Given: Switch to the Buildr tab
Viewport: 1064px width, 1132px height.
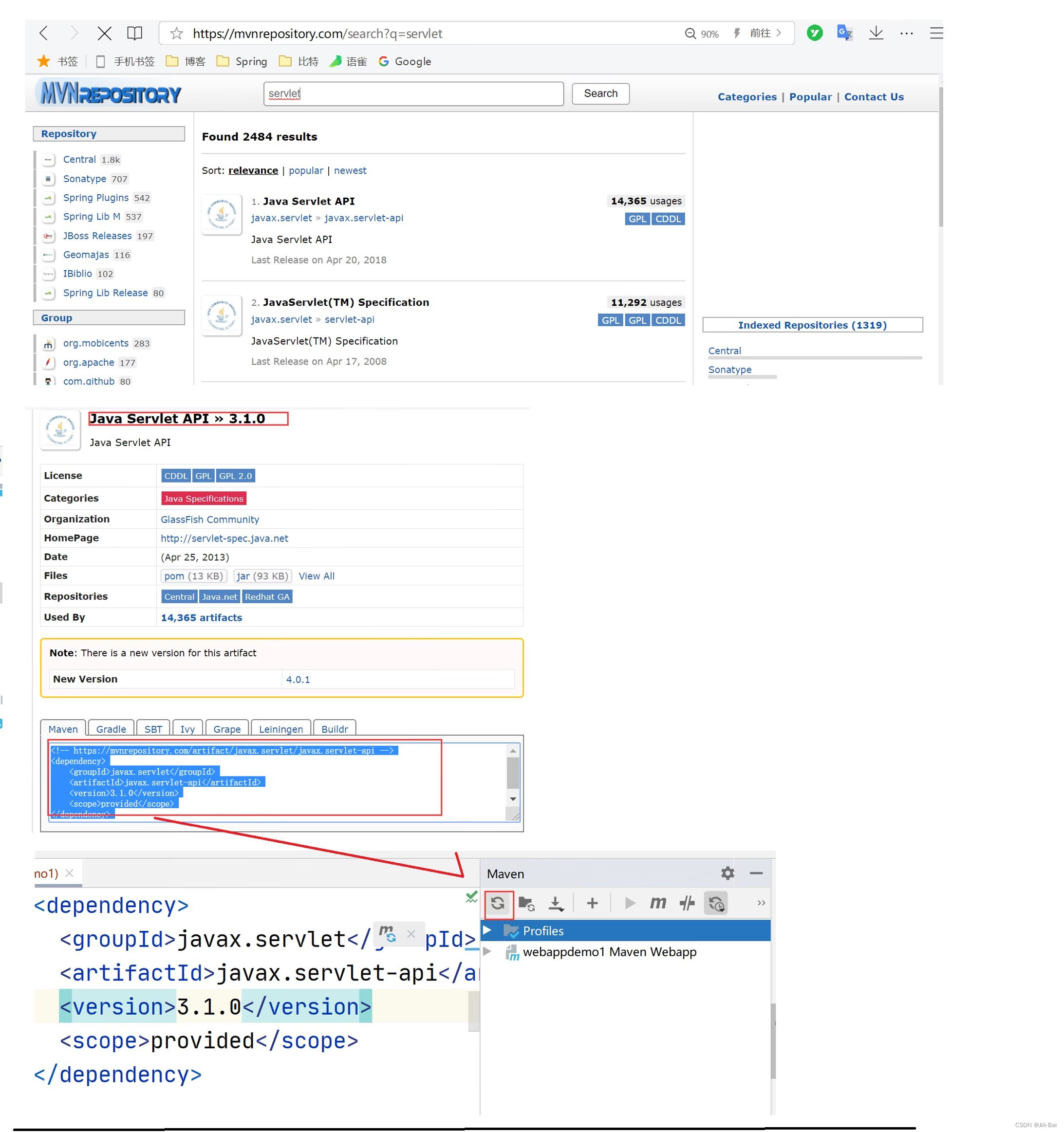Looking at the screenshot, I should (335, 729).
